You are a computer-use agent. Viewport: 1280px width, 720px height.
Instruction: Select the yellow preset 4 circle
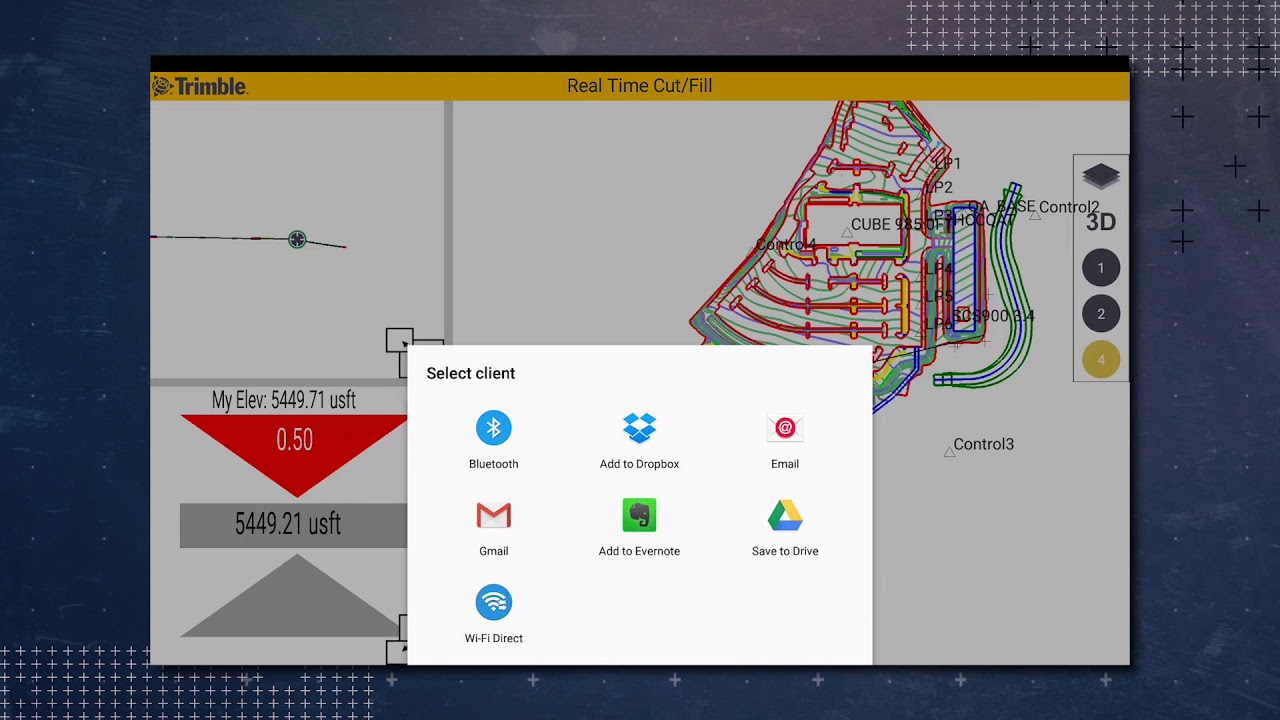point(1101,360)
